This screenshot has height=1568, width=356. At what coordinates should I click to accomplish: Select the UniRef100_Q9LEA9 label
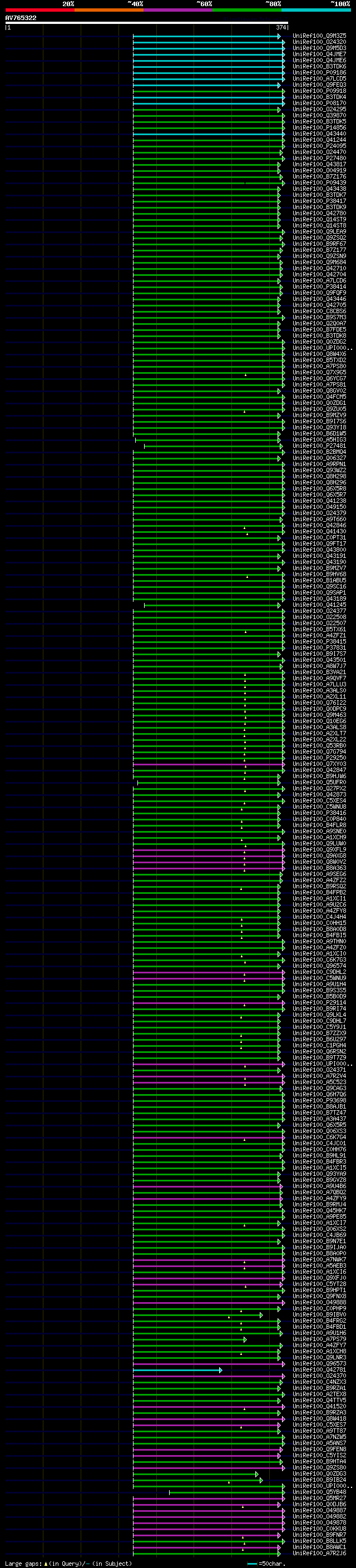(319, 231)
